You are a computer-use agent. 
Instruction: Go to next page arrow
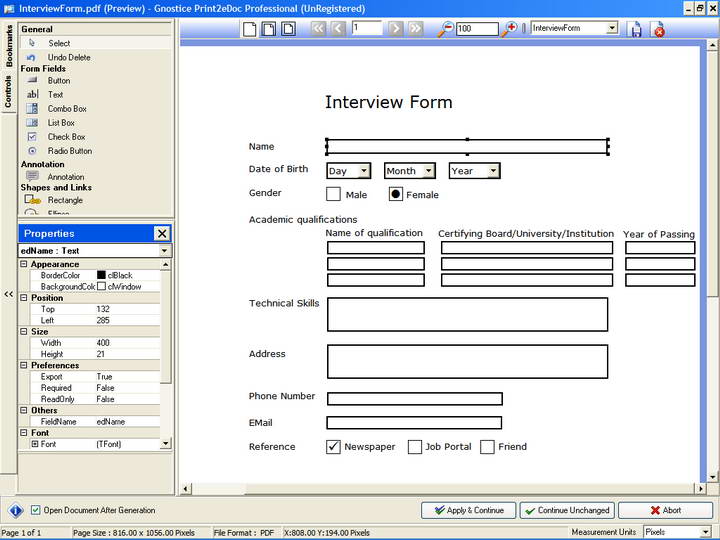click(395, 29)
